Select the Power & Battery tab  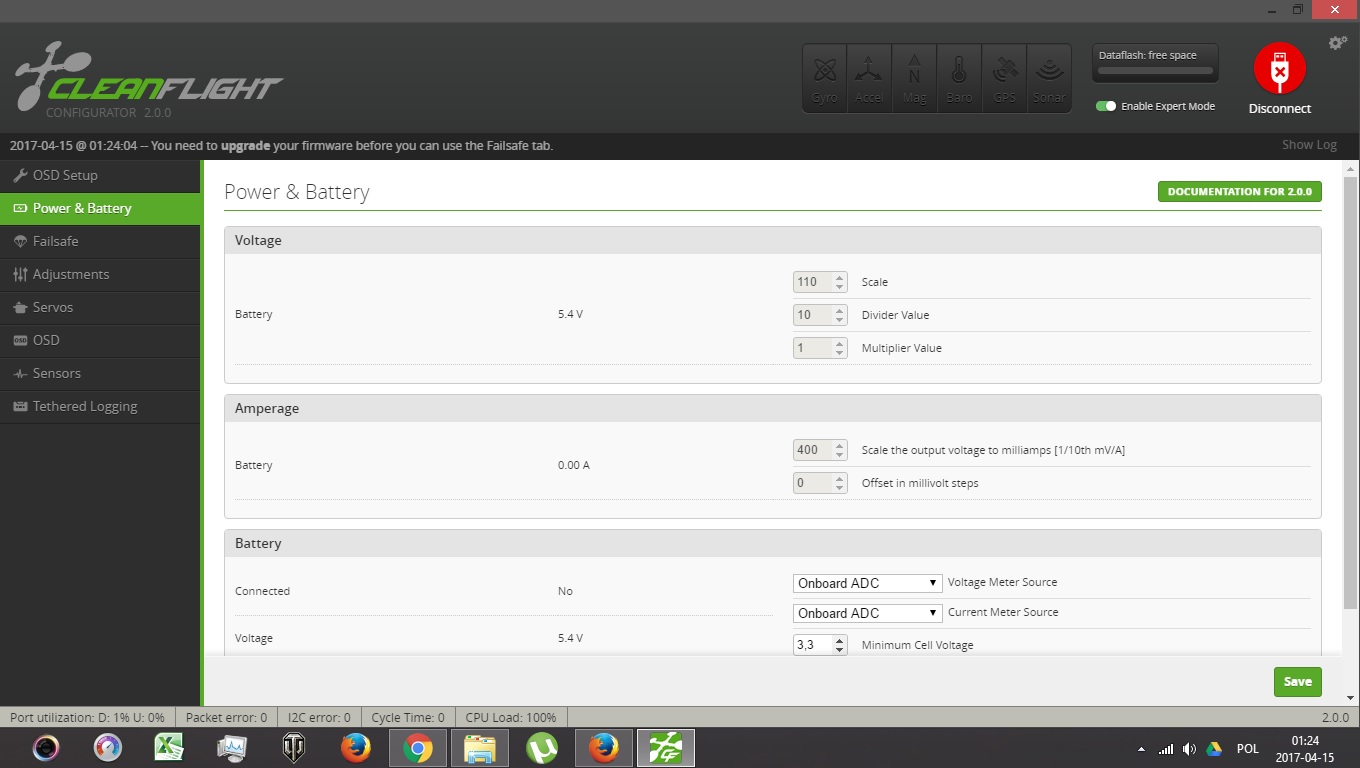point(100,208)
